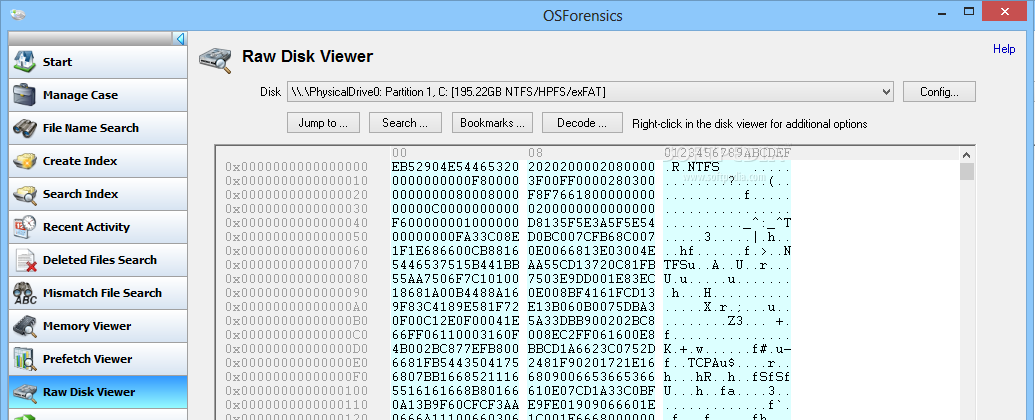The width and height of the screenshot is (1035, 420).
Task: Click the Recent Activity clock icon
Action: click(x=24, y=227)
